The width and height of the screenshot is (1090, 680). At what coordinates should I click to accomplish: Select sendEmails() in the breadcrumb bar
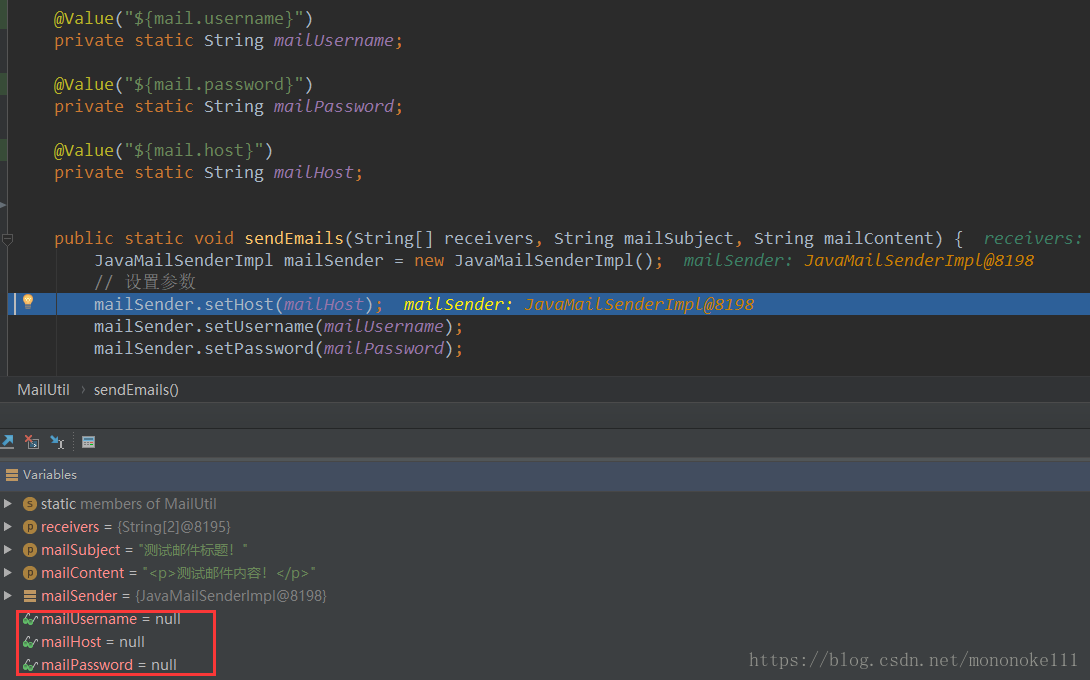[x=136, y=390]
